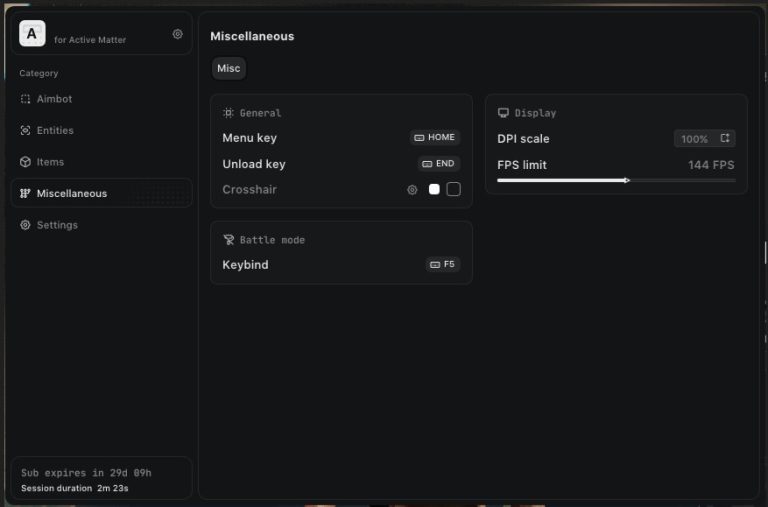Click the subscription expiry info text
Image resolution: width=768 pixels, height=507 pixels.
(x=86, y=472)
